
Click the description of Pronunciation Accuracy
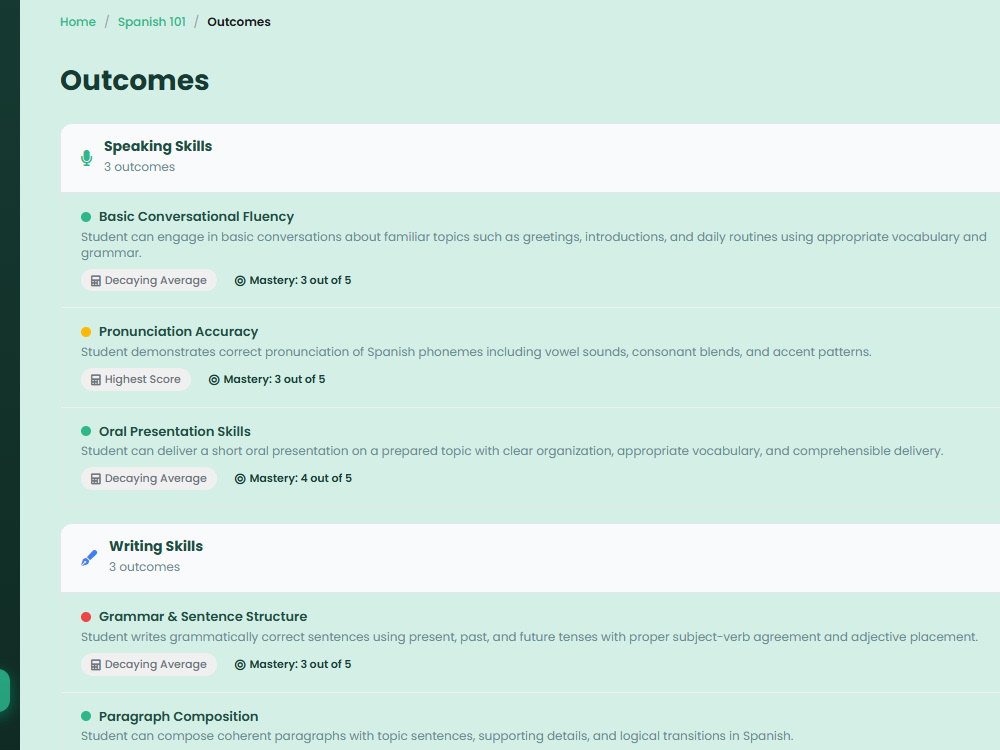tap(476, 352)
